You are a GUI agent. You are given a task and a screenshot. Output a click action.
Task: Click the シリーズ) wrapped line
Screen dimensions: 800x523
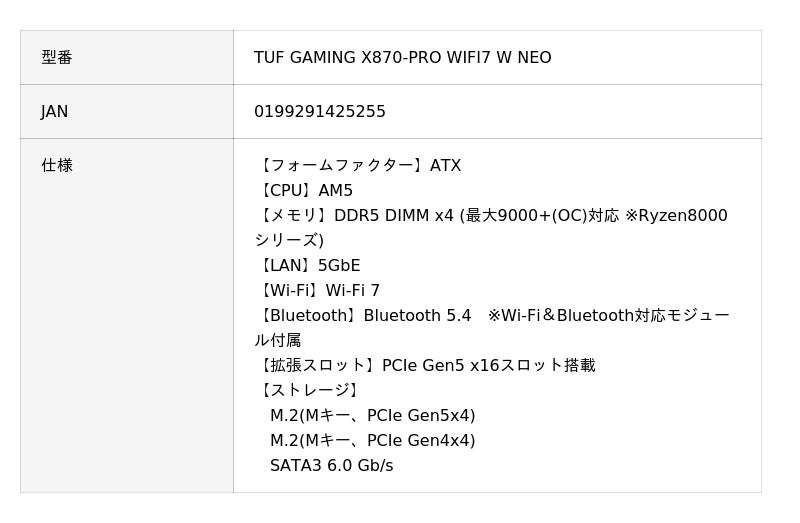[289, 241]
